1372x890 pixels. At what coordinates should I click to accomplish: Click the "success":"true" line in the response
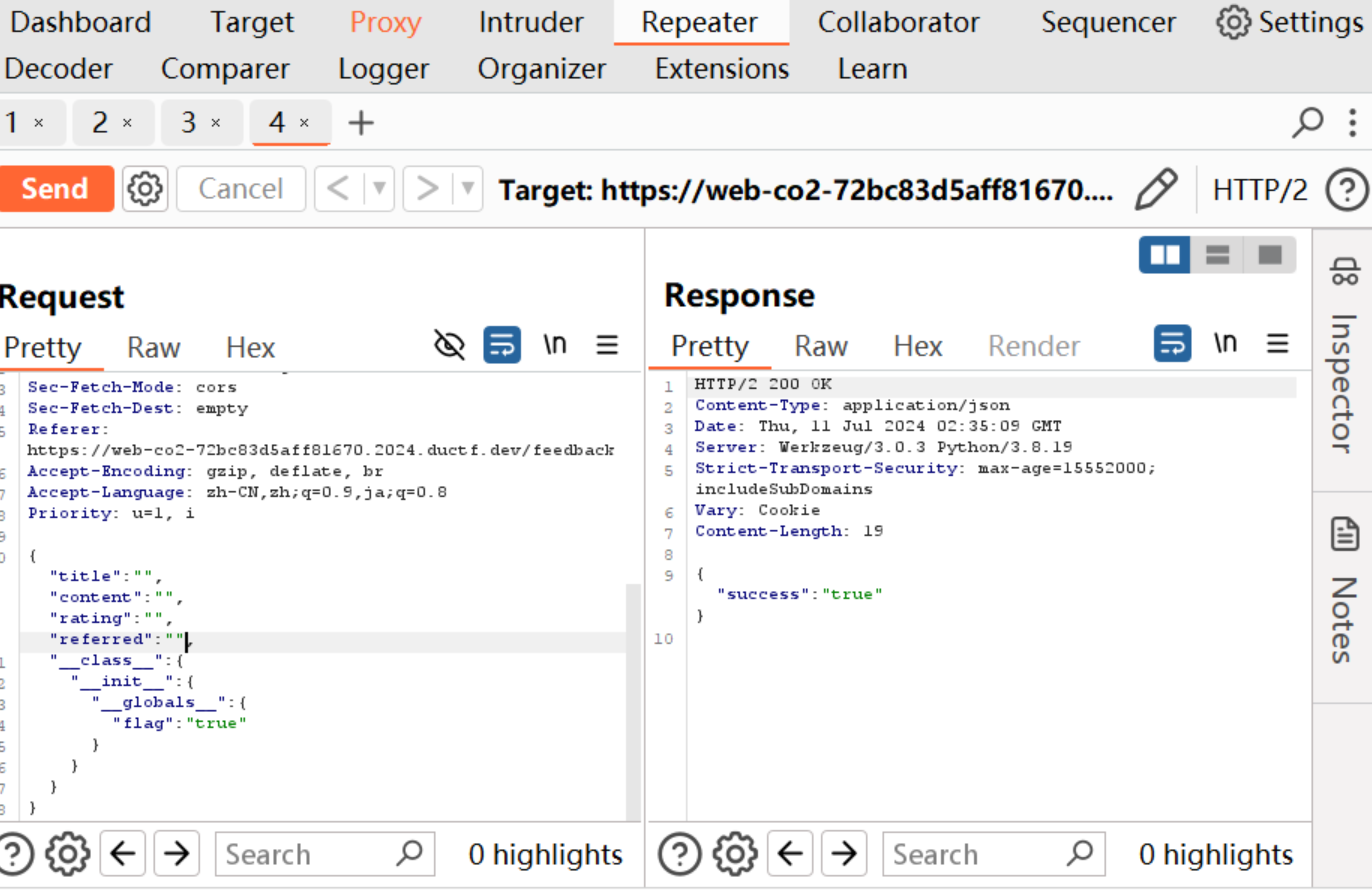click(x=801, y=594)
